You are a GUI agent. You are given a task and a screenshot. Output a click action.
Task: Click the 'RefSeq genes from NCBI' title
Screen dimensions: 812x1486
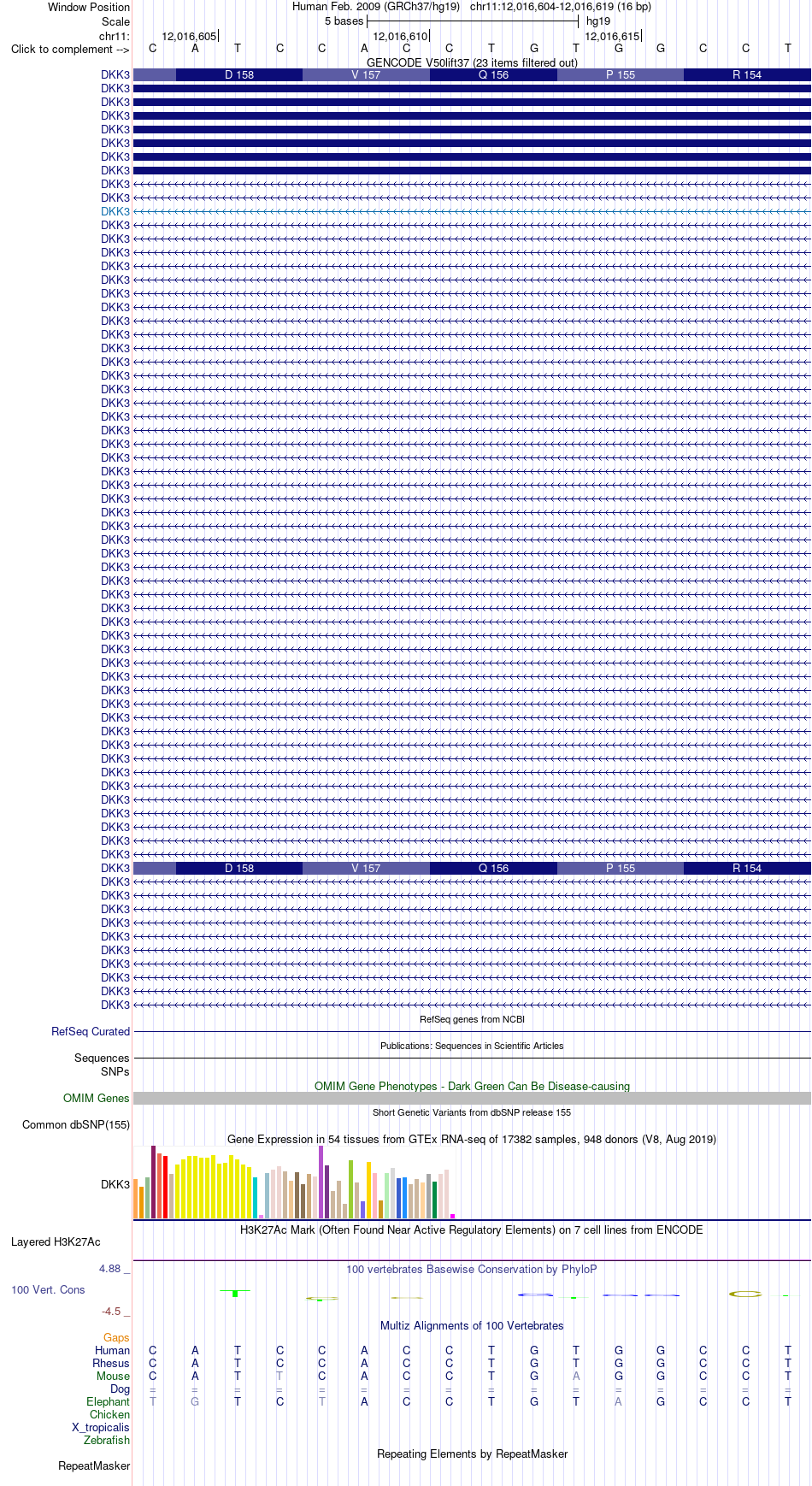(472, 1019)
